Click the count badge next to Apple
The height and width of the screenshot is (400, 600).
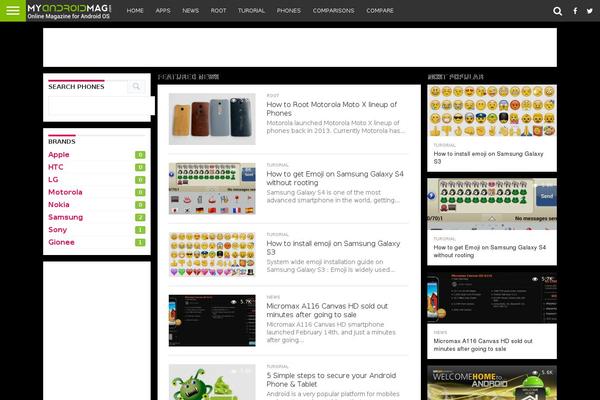click(140, 155)
